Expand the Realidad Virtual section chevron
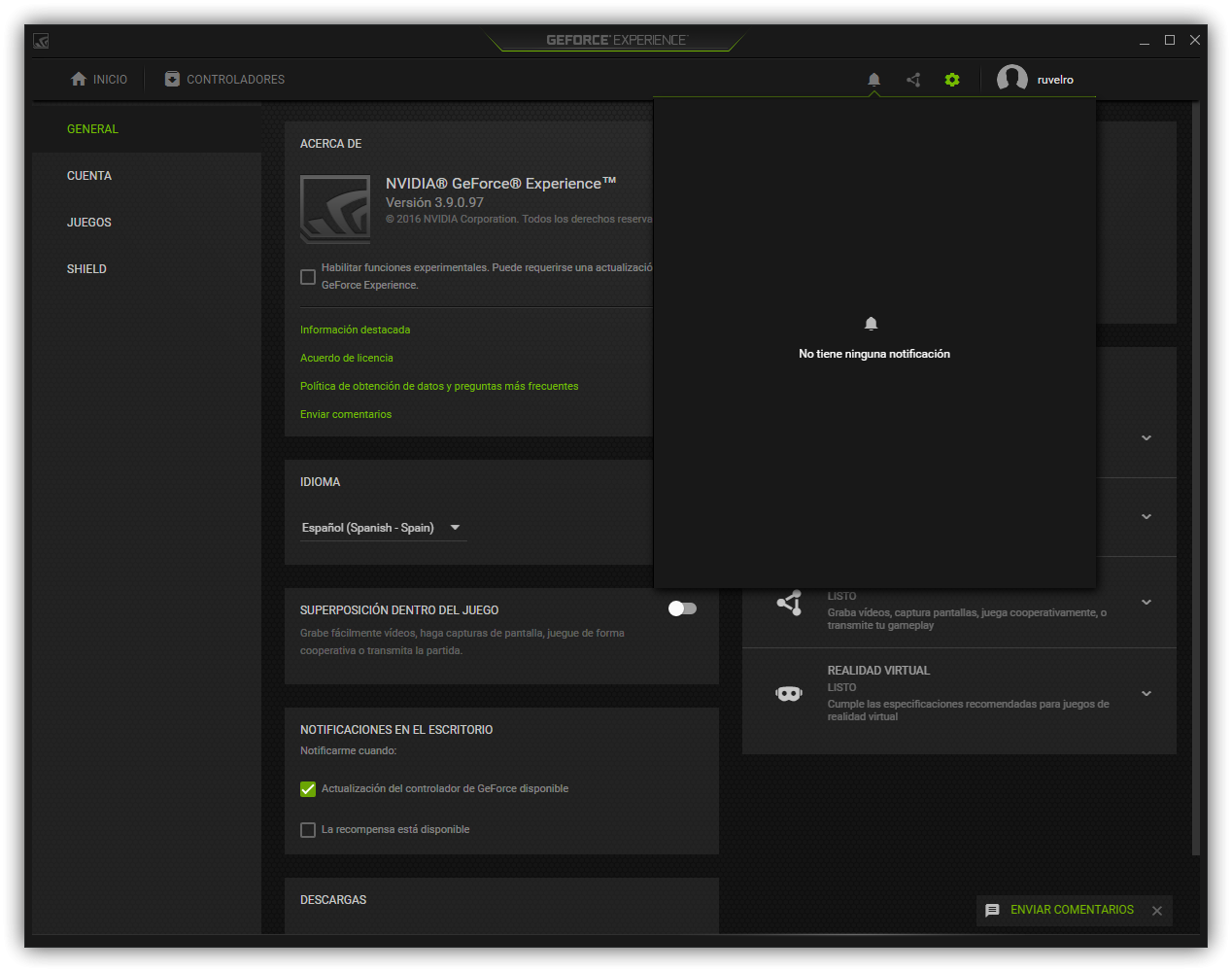1232x972 pixels. (1146, 693)
